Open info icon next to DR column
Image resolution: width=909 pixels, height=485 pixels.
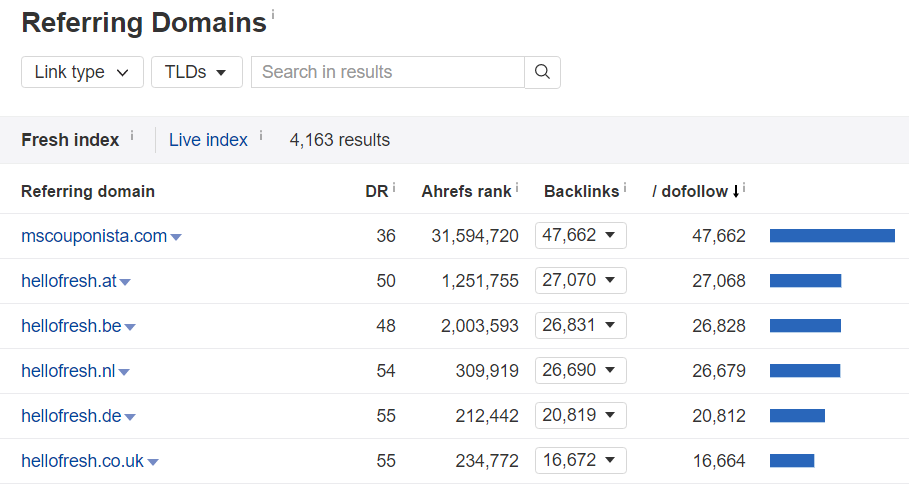coord(394,187)
